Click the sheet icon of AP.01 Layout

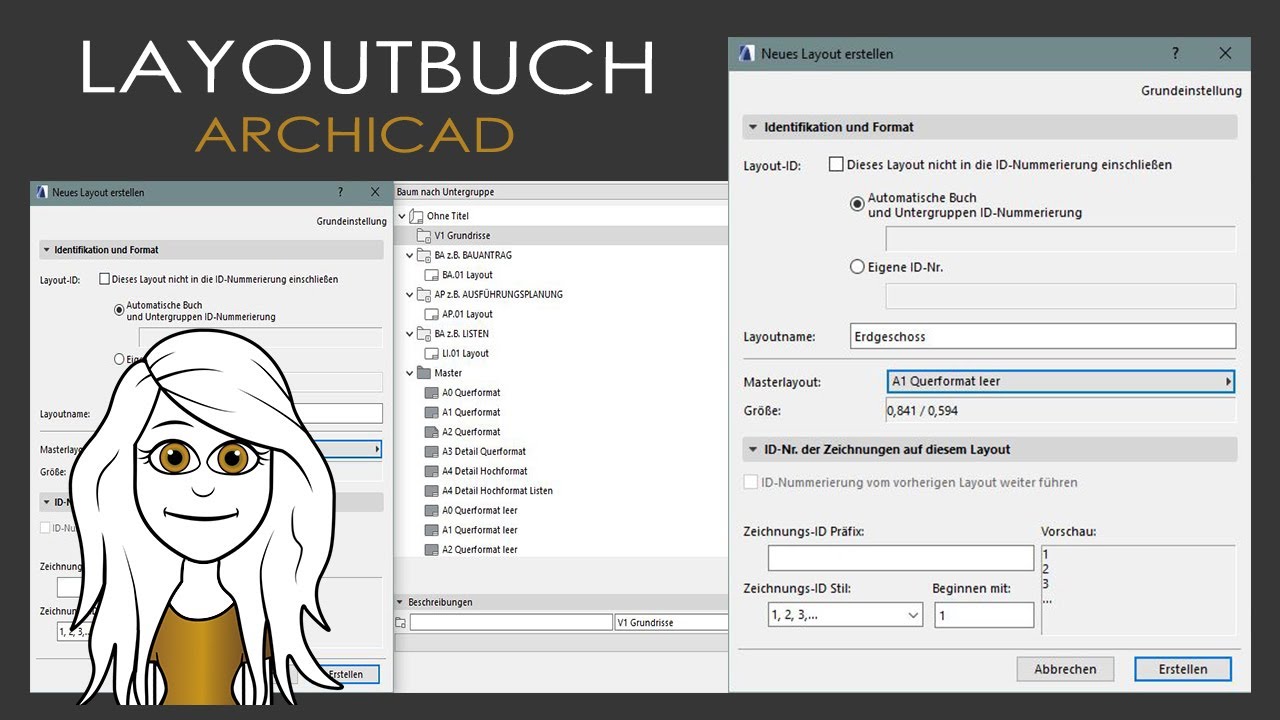pyautogui.click(x=432, y=314)
